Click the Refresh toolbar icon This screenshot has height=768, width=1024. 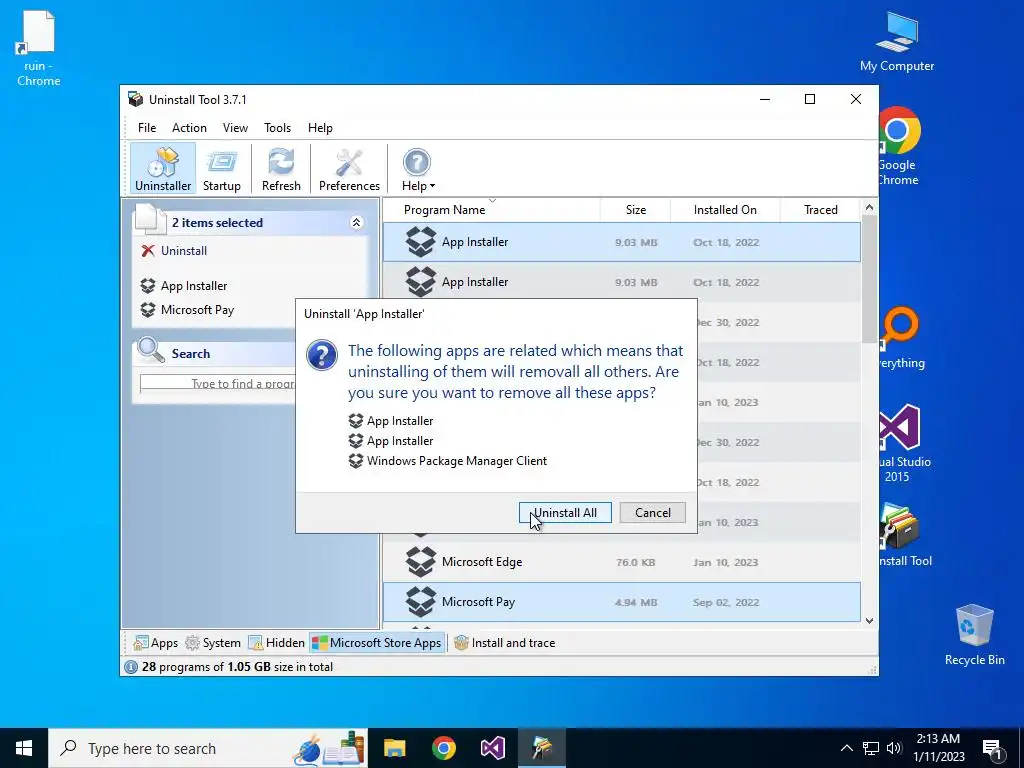coord(281,169)
